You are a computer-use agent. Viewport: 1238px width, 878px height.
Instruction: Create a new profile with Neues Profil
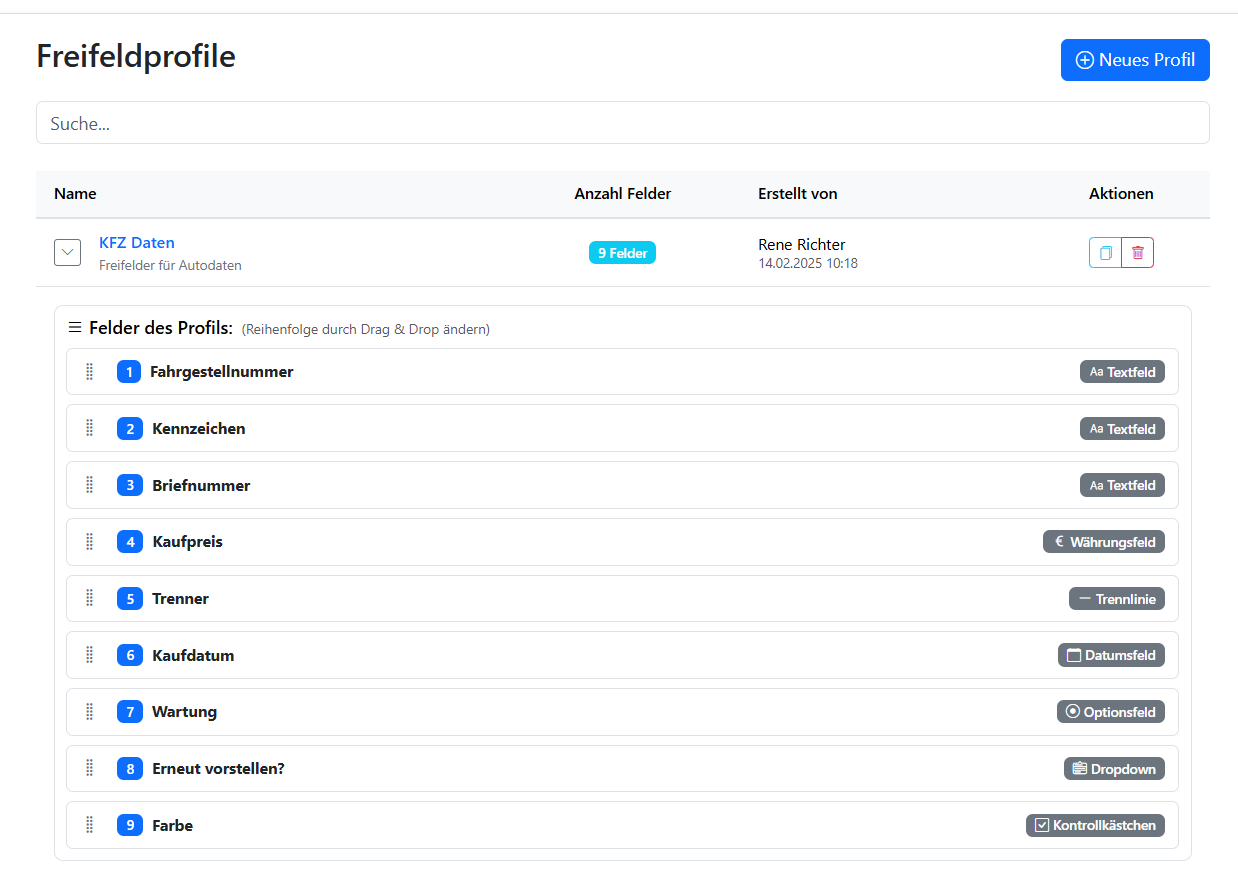(x=1134, y=60)
